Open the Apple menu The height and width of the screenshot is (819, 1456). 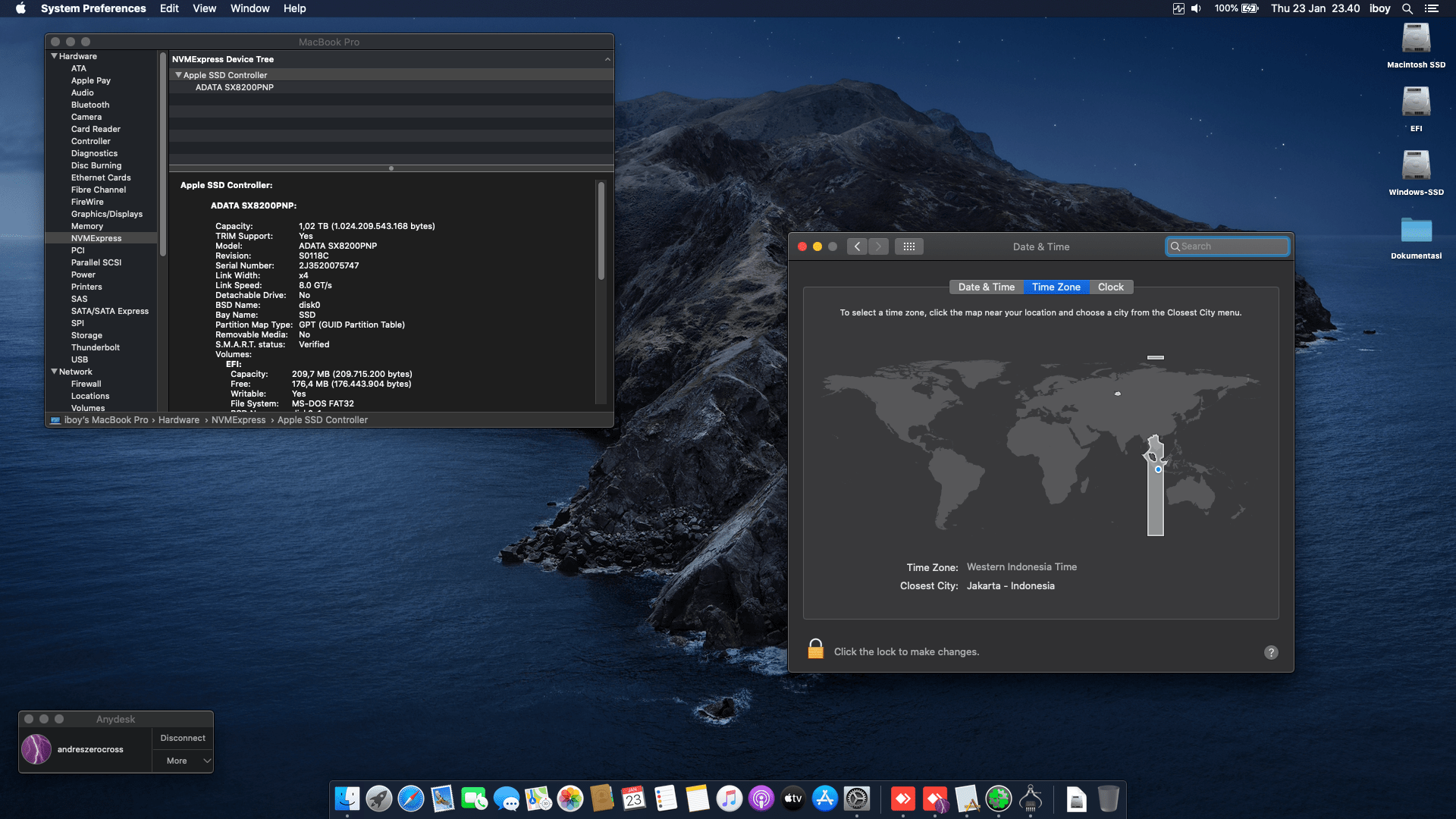point(20,8)
